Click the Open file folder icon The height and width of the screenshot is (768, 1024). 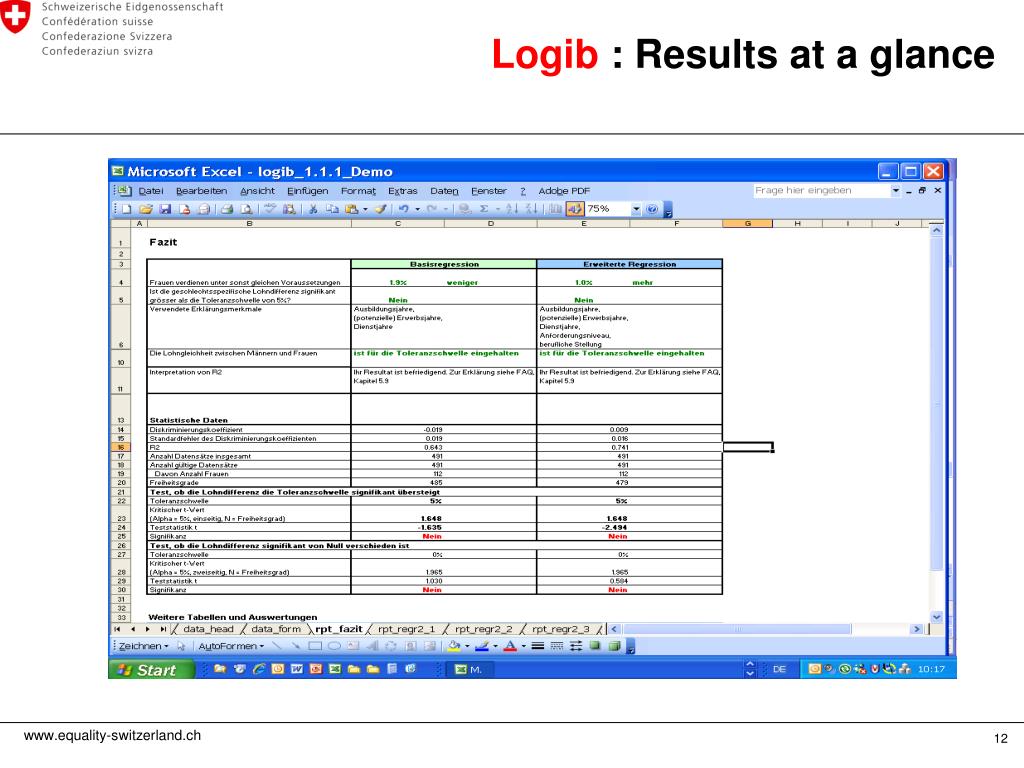[145, 209]
